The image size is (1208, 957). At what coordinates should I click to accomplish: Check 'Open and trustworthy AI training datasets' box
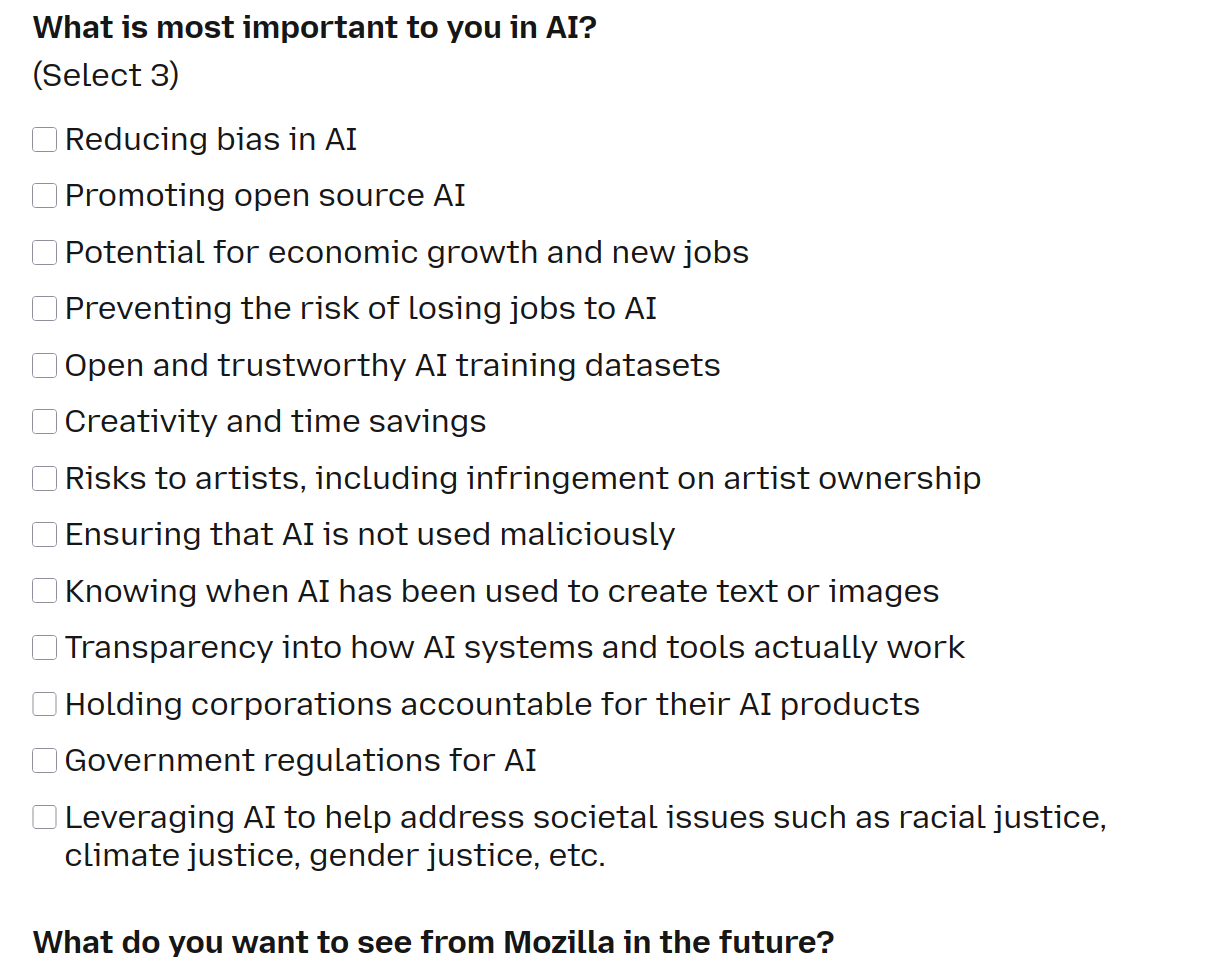(45, 366)
